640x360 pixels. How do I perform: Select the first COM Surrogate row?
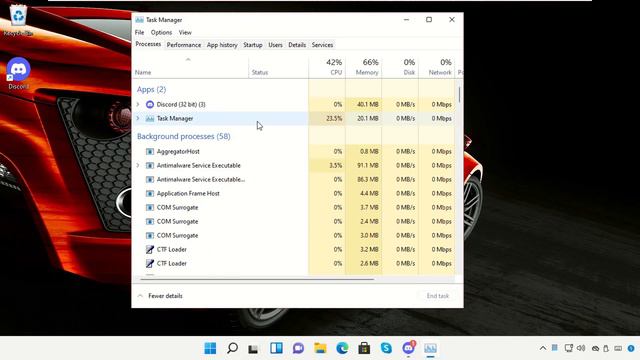294,207
